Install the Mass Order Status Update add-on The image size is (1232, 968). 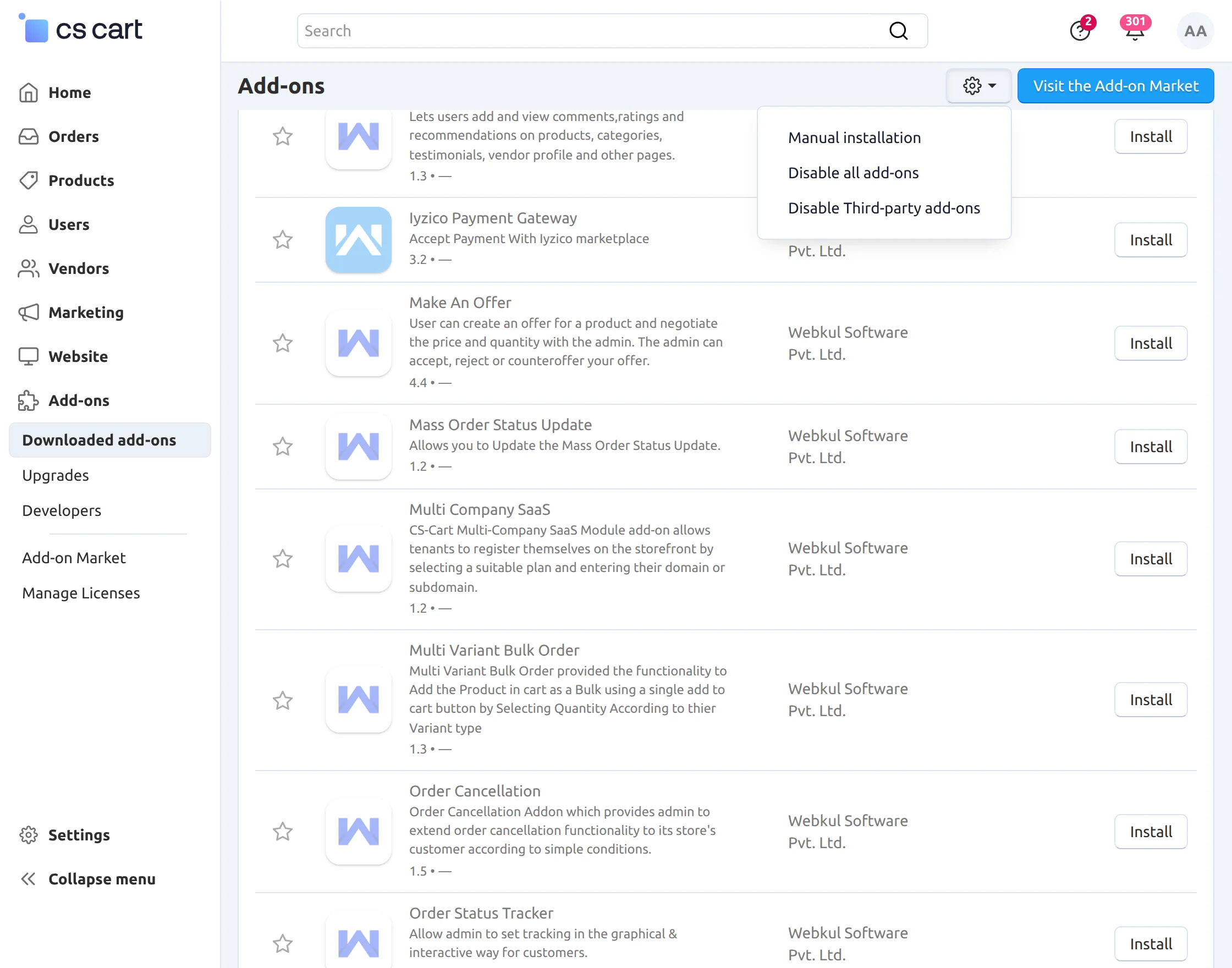coord(1151,447)
